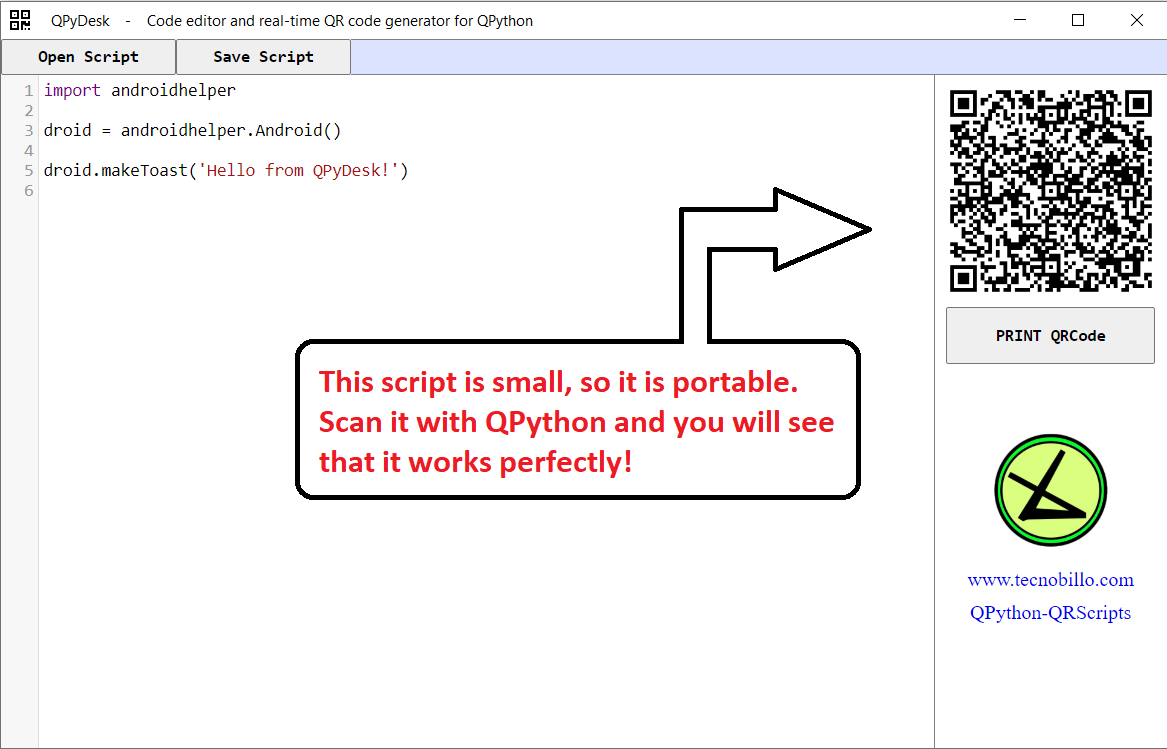
Task: Click the red callout text box
Action: pos(577,421)
